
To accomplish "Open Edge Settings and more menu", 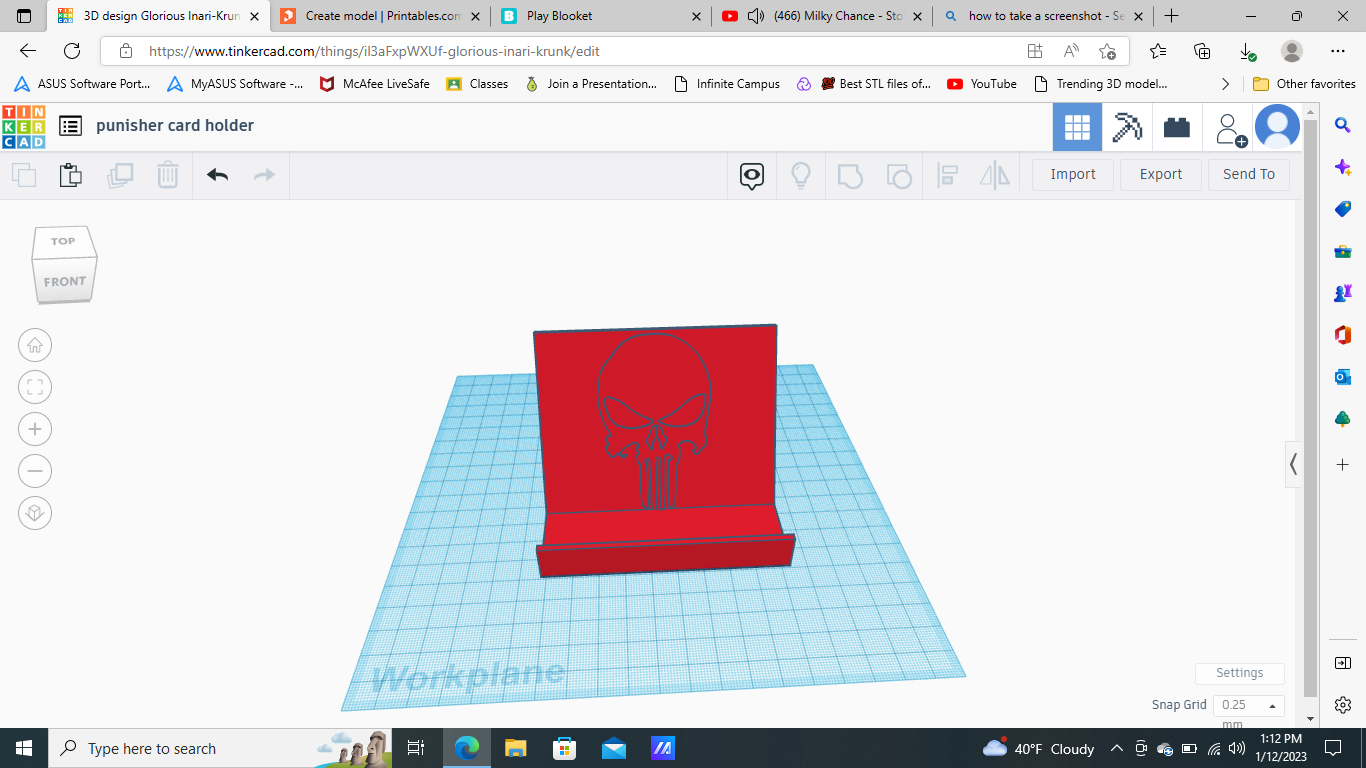I will 1338,51.
